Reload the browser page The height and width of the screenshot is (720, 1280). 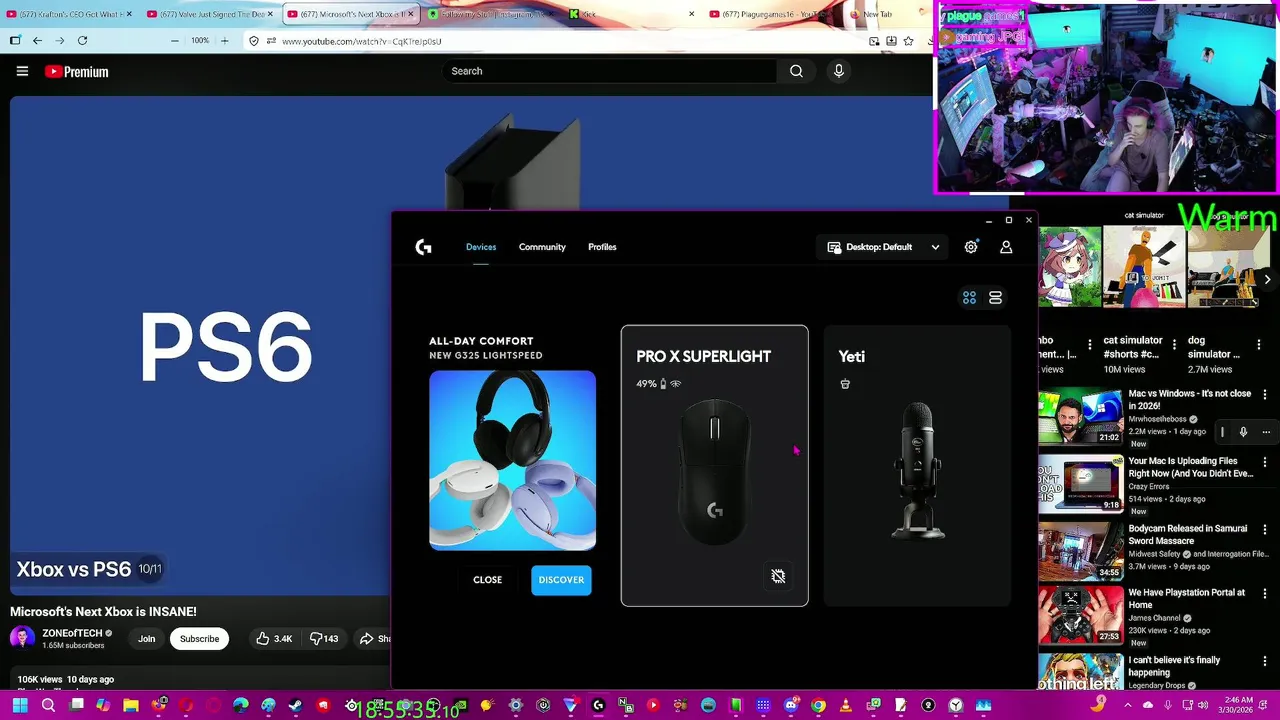[82, 41]
